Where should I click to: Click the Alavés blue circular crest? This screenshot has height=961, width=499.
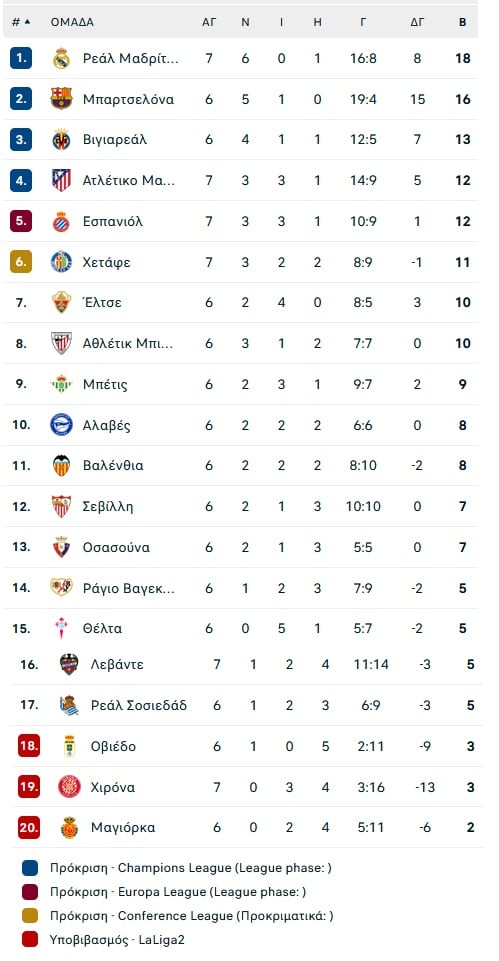pos(61,425)
